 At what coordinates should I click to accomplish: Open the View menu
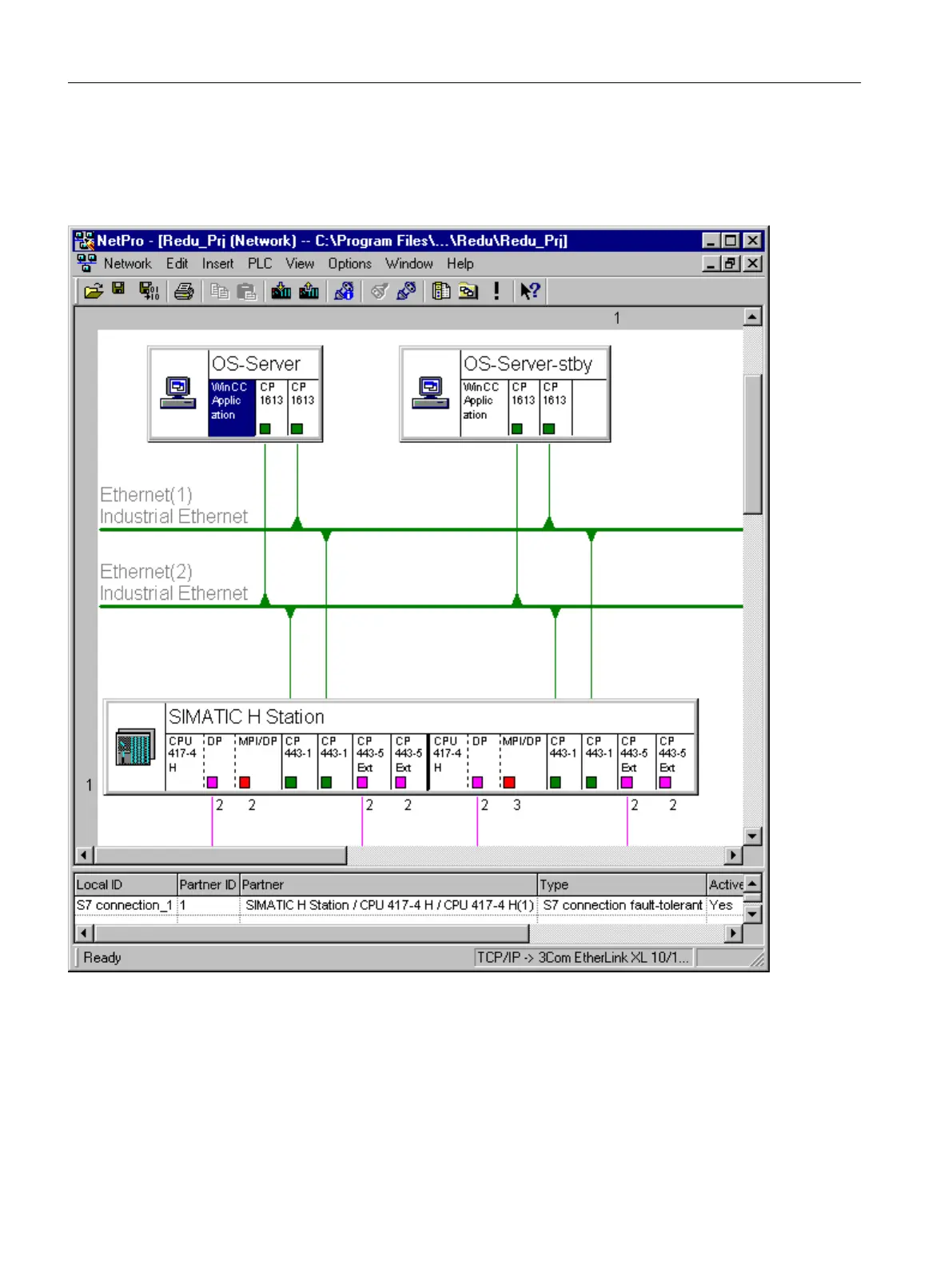[300, 264]
